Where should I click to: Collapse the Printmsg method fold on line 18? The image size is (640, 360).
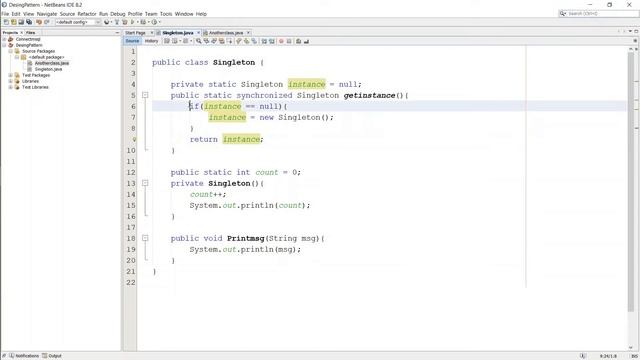tap(145, 238)
